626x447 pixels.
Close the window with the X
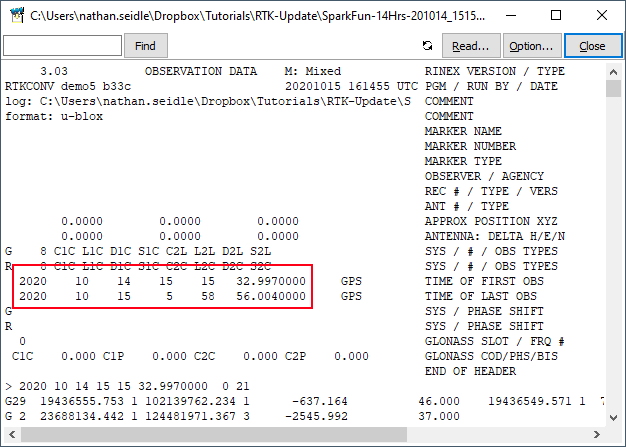point(602,16)
